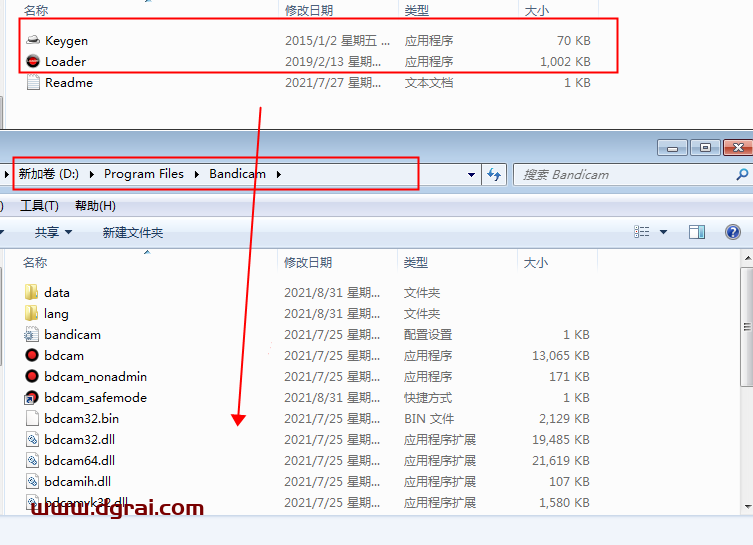
Task: Select the bandicam config file icon
Action: [31, 335]
